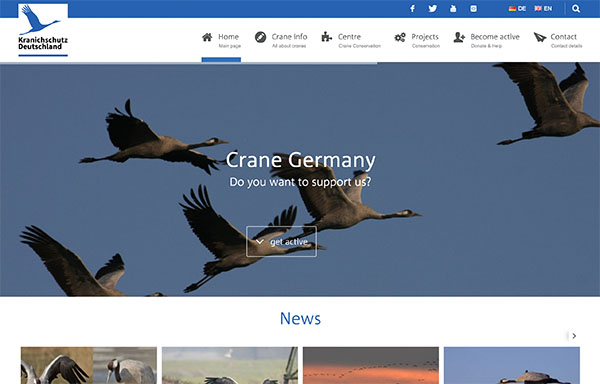Click the Crane info pencil icon
Image resolution: width=600 pixels, height=384 pixels.
[260, 37]
